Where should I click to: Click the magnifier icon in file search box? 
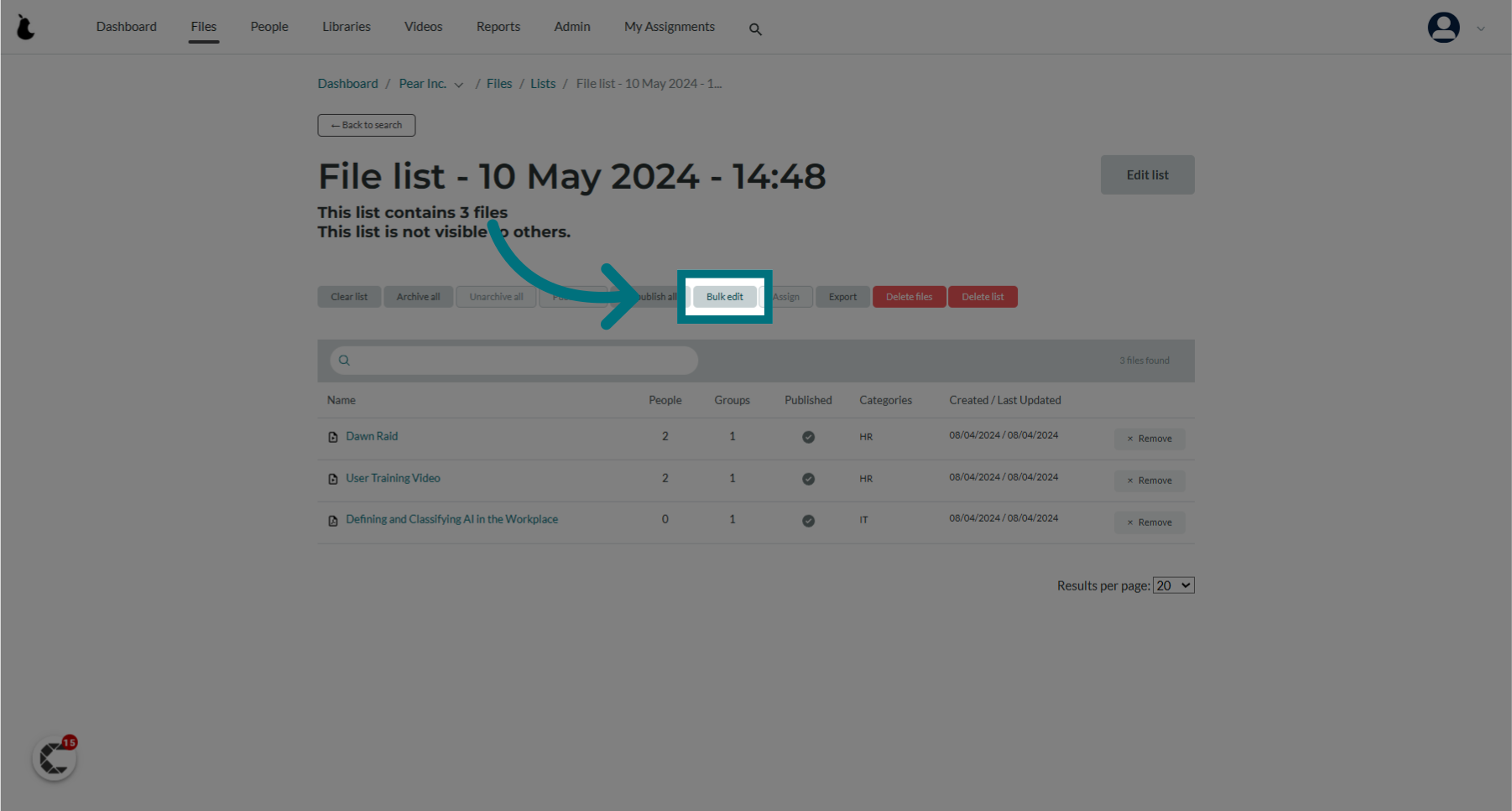[344, 361]
